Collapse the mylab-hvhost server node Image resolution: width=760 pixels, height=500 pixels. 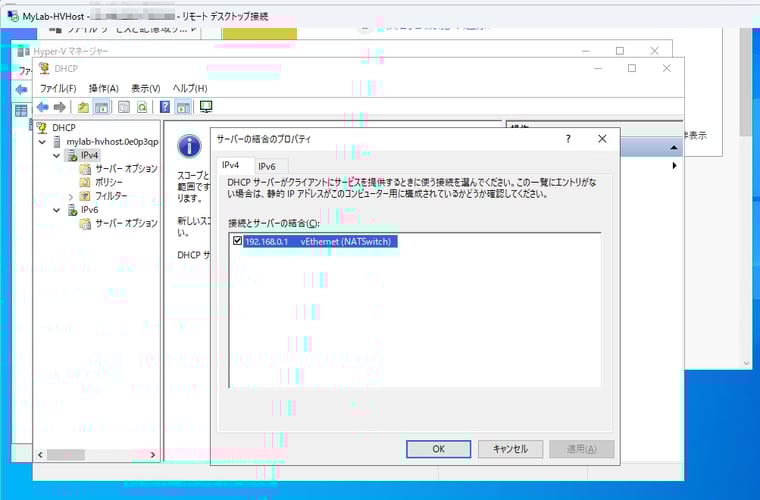(x=43, y=142)
